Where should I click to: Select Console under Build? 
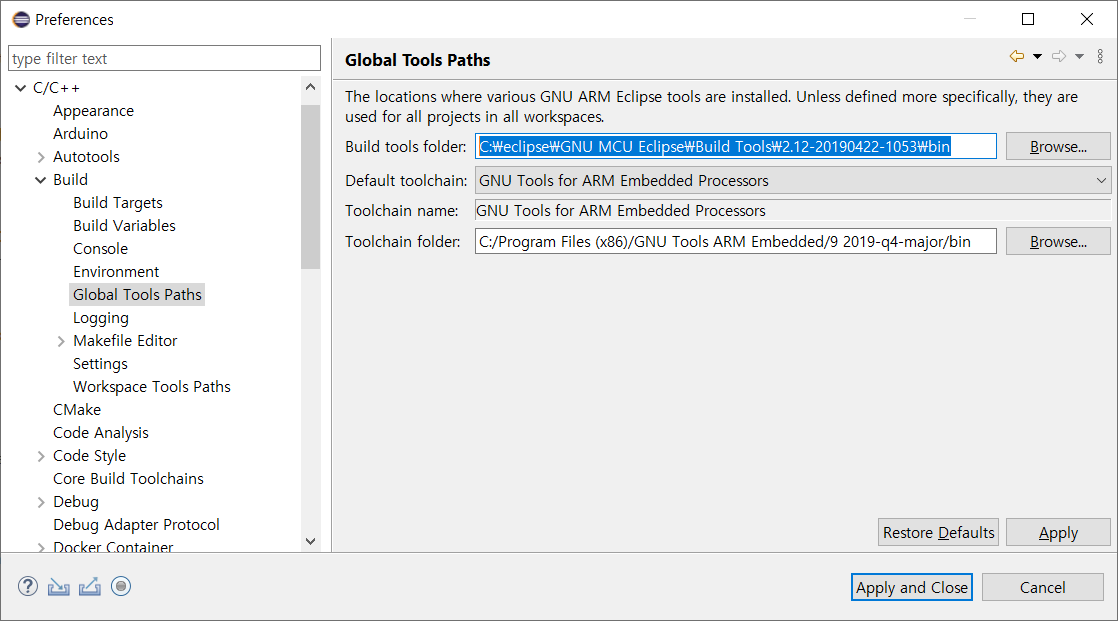point(101,248)
